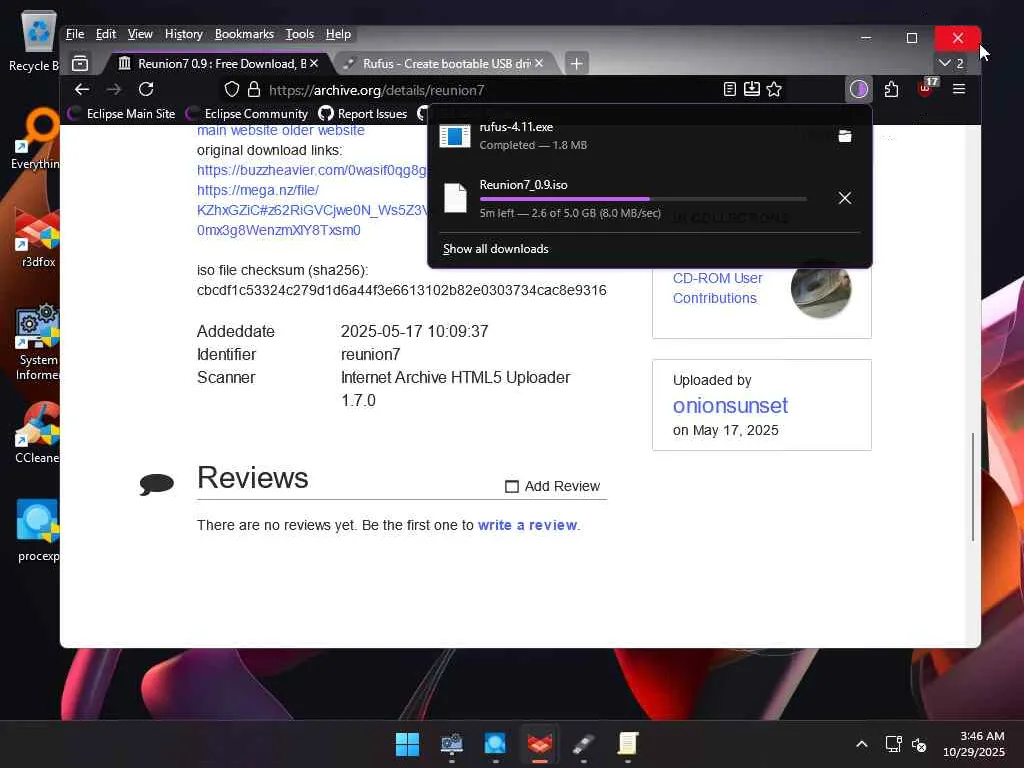The width and height of the screenshot is (1024, 768).
Task: Open the procexp desktop shortcut
Action: [37, 530]
